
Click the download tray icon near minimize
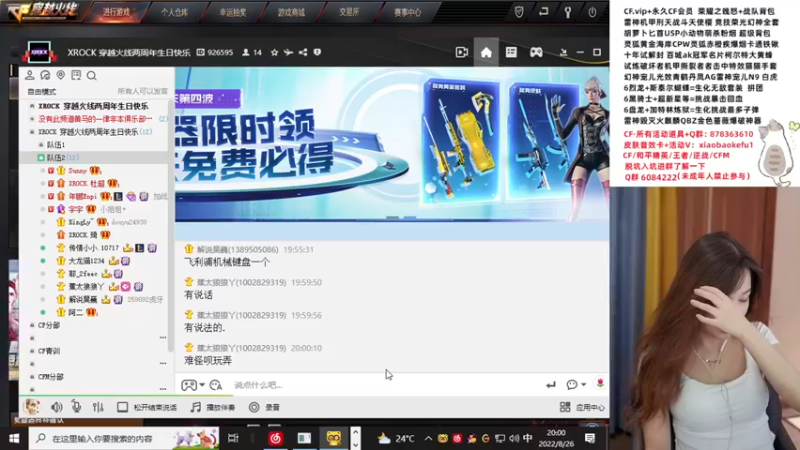(x=563, y=52)
